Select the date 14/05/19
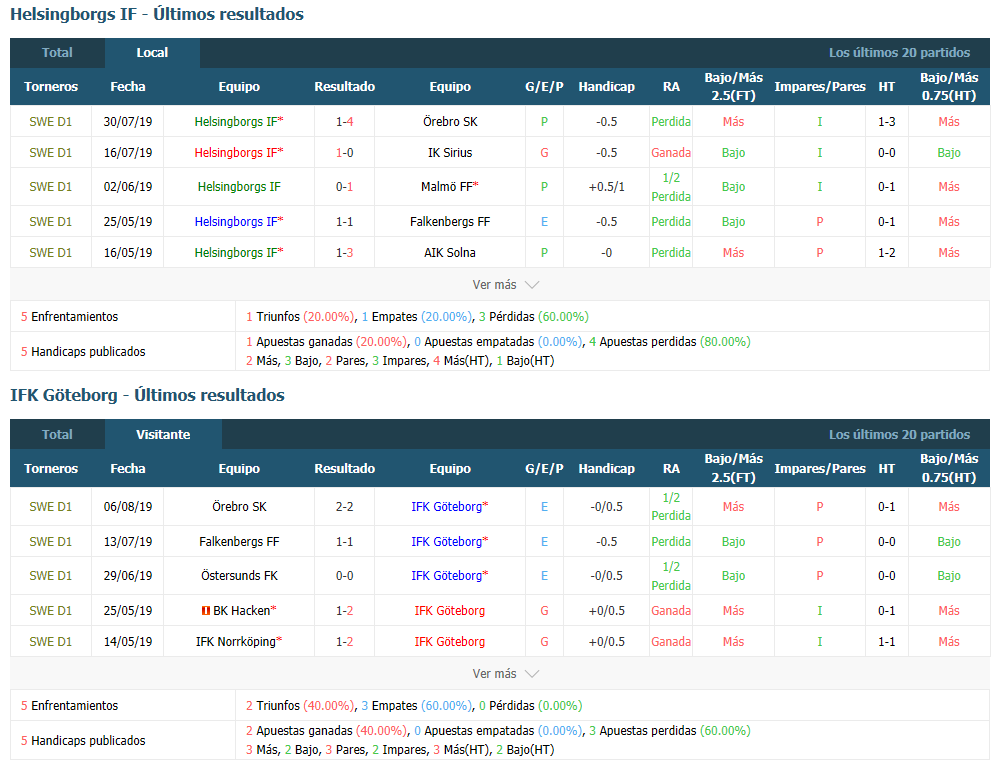The image size is (995, 768). (x=128, y=642)
